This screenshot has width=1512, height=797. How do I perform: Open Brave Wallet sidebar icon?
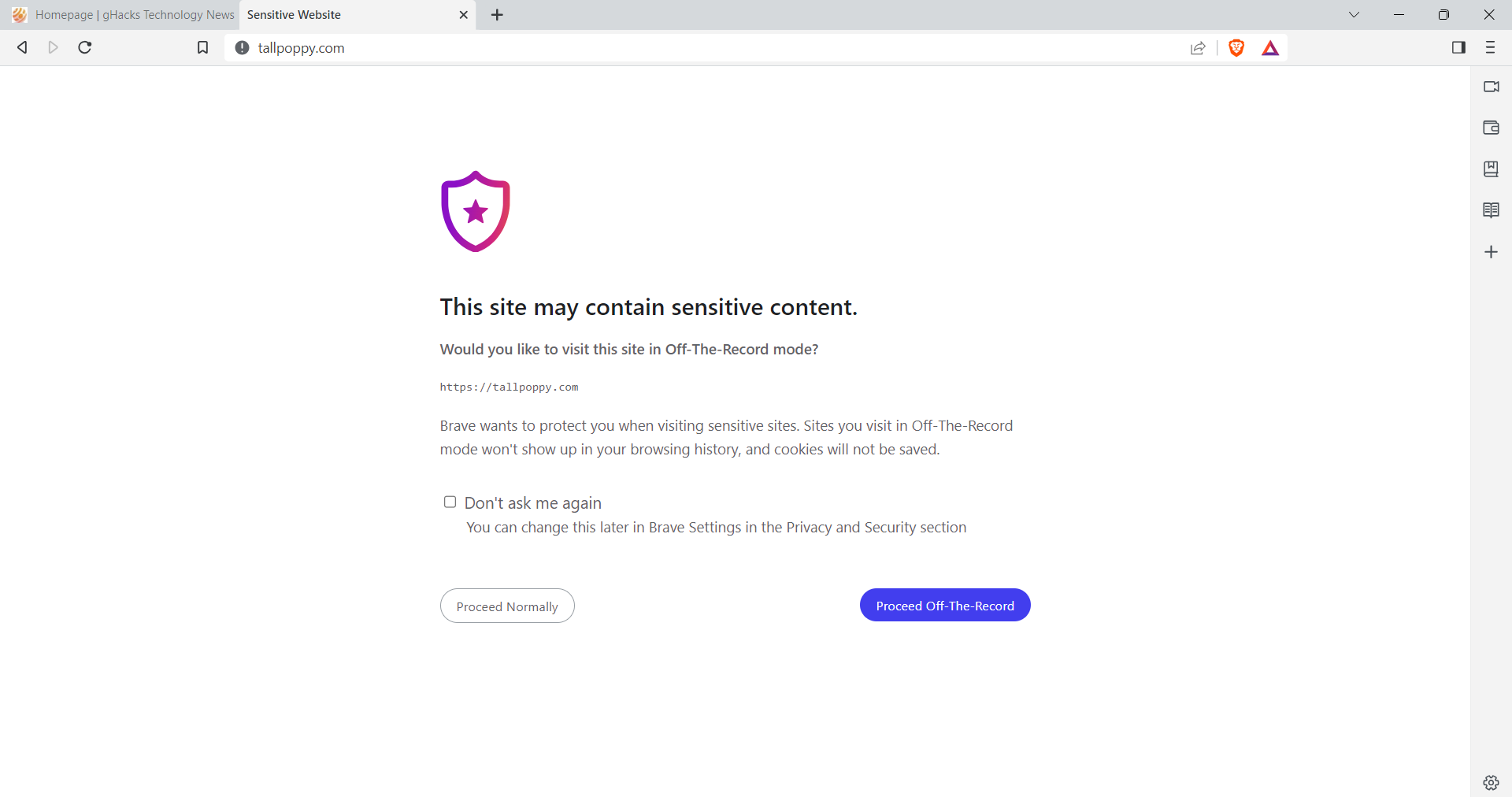pyautogui.click(x=1491, y=128)
